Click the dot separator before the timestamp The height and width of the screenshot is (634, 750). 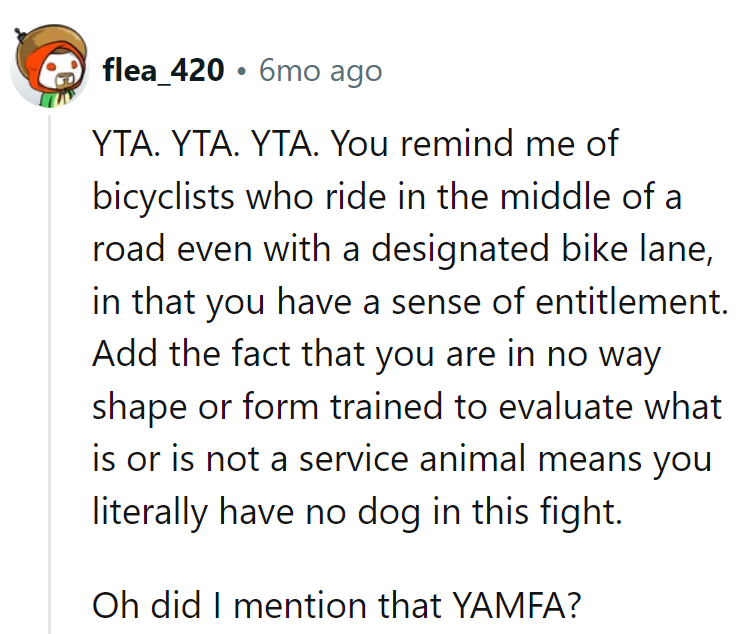click(242, 72)
